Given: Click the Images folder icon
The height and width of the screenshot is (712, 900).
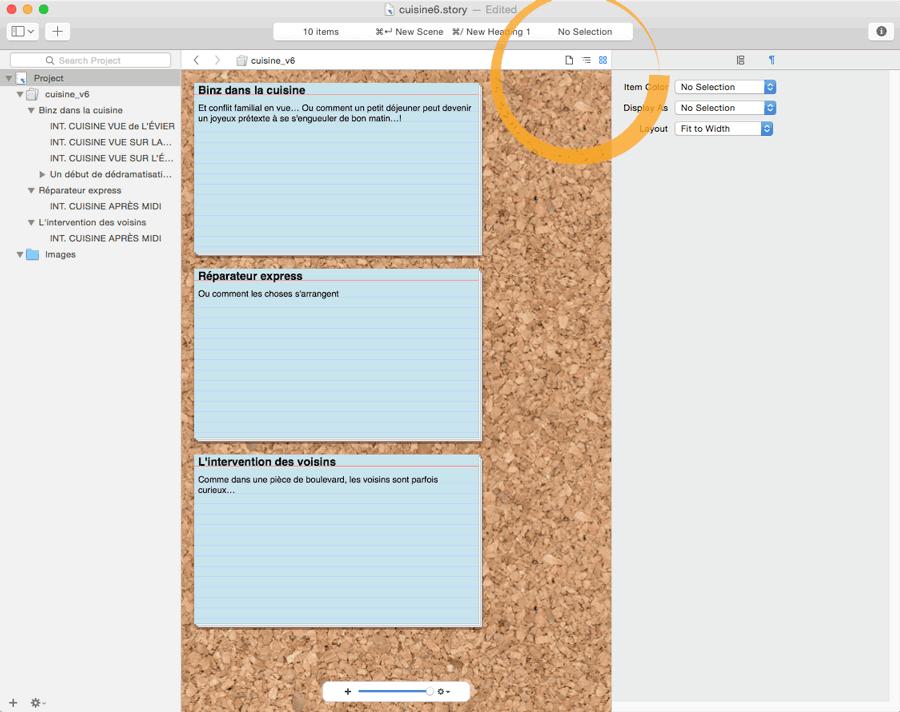Looking at the screenshot, I should [x=33, y=254].
